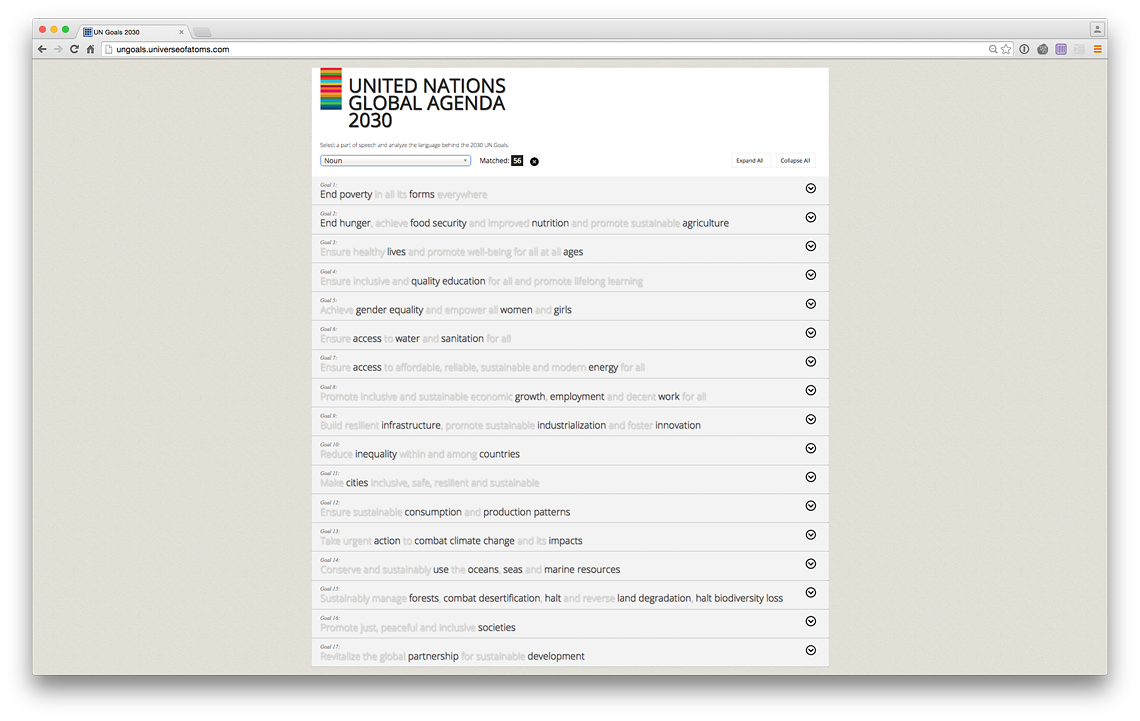
Task: Clear the matched filter with the X icon
Action: pyautogui.click(x=534, y=161)
